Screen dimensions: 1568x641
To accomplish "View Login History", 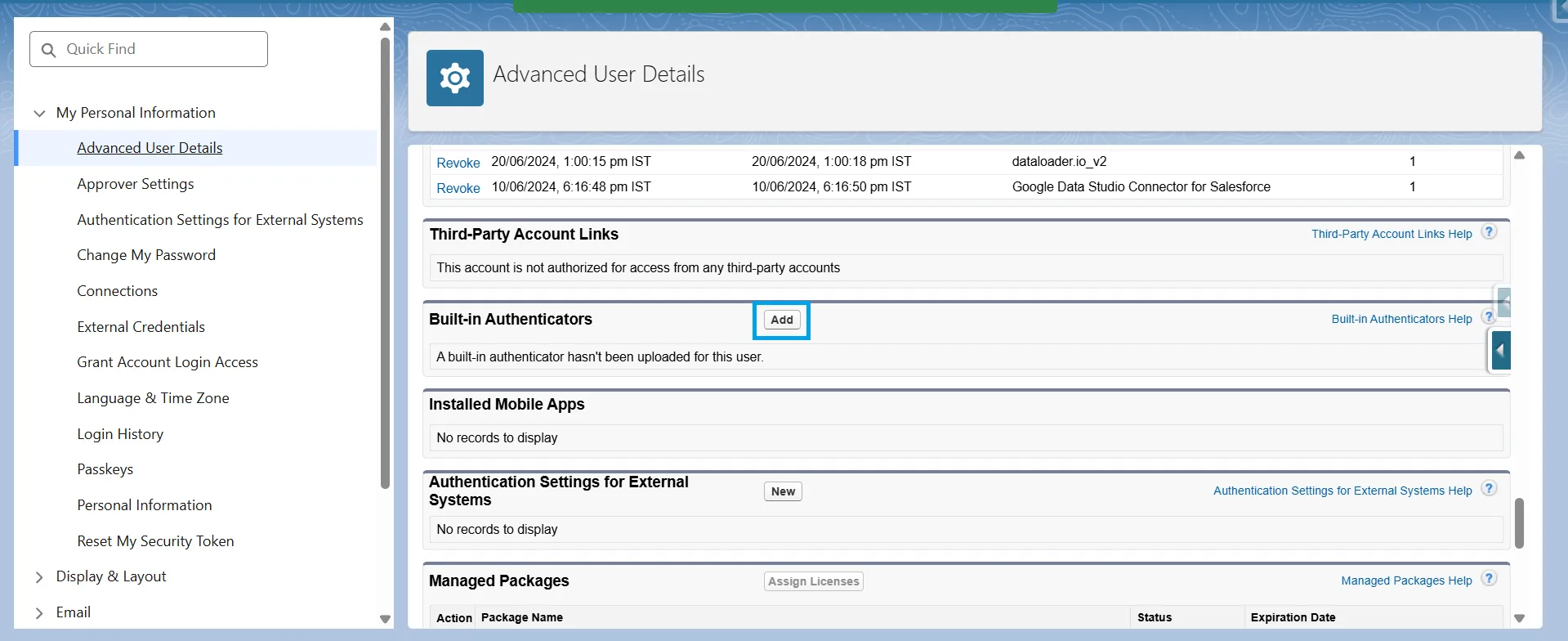I will (120, 434).
